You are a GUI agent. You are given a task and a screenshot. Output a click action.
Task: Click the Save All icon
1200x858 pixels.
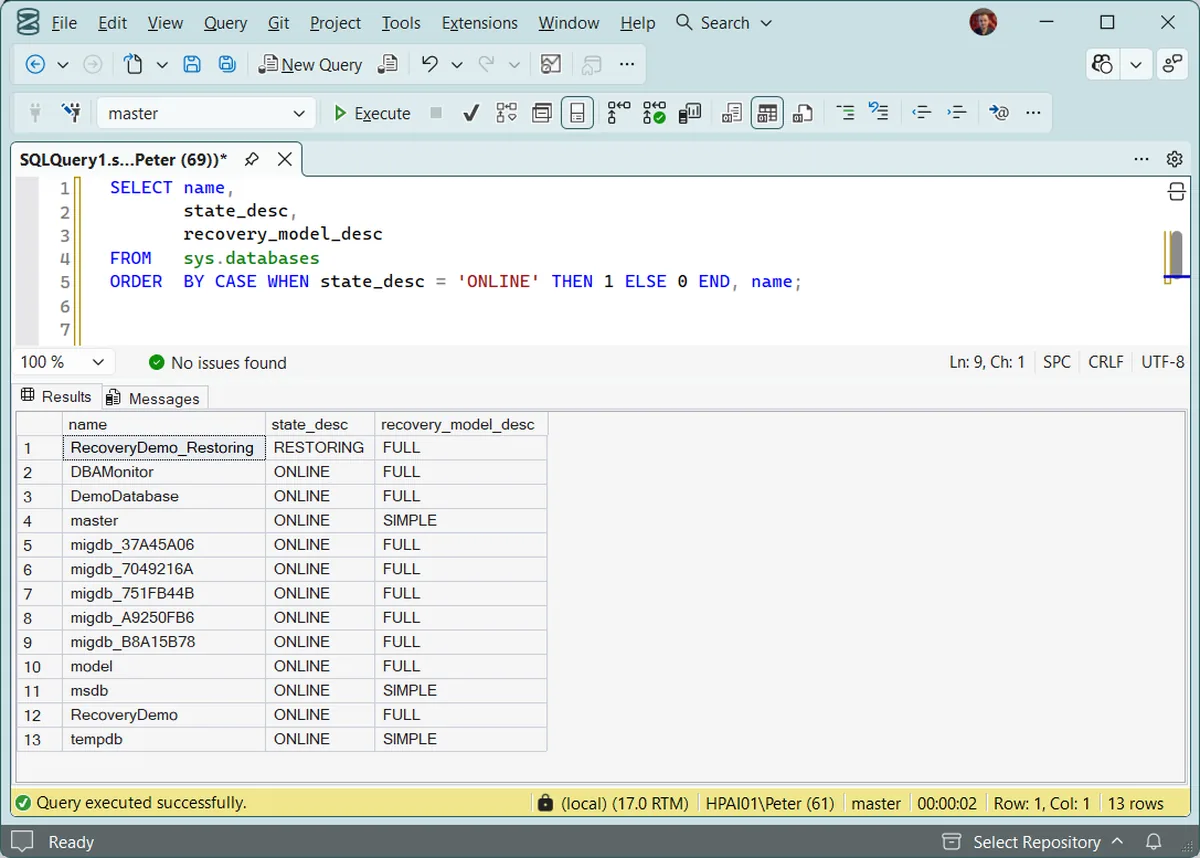[227, 64]
